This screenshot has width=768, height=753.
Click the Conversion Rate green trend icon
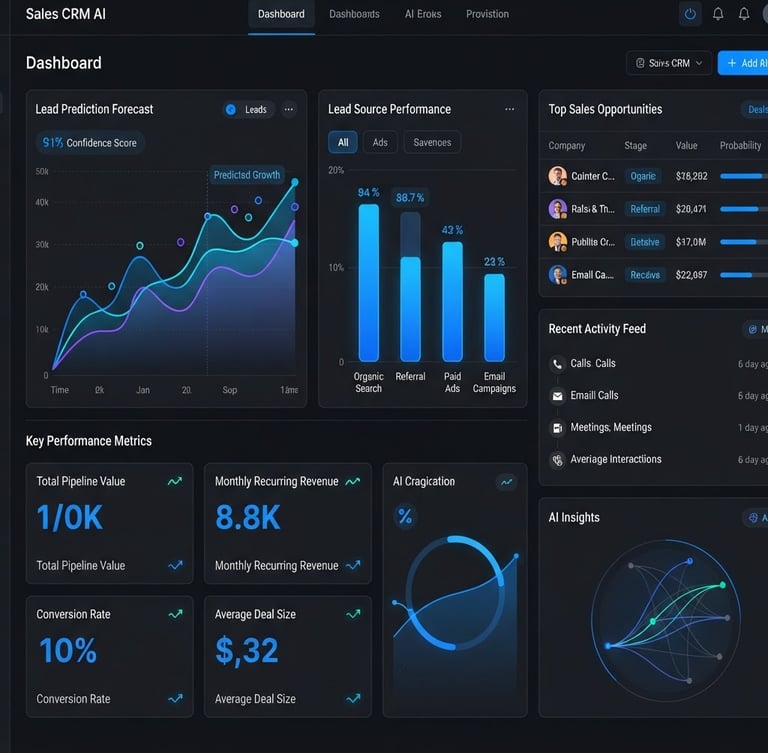tap(175, 614)
